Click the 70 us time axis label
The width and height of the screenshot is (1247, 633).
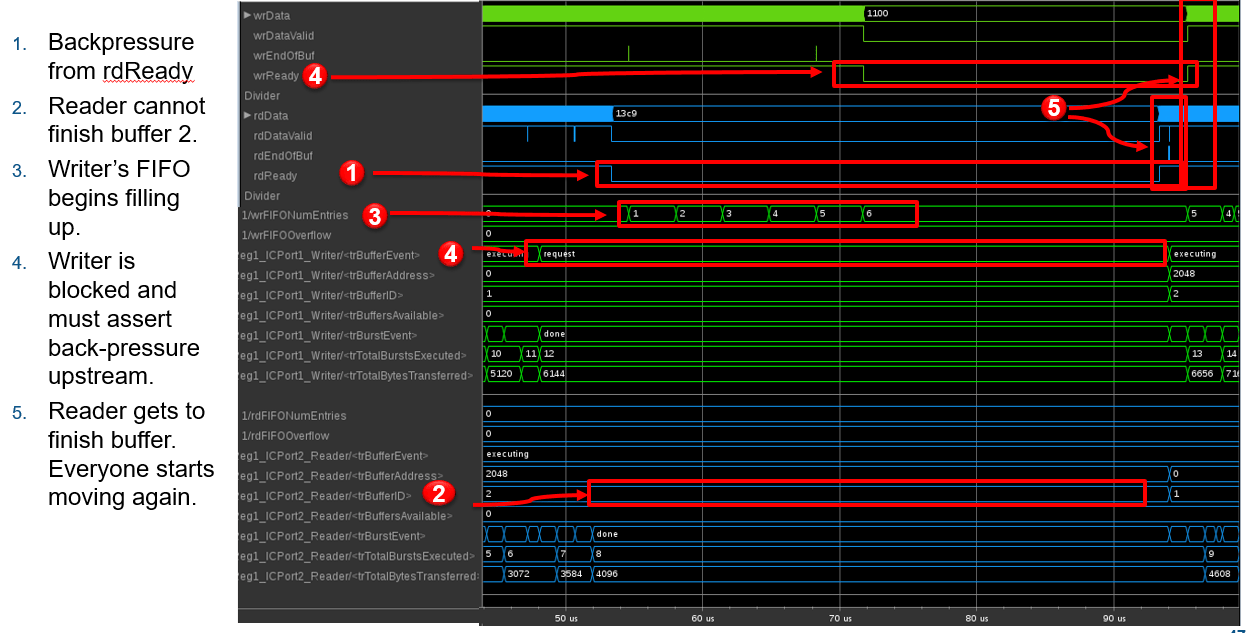[x=840, y=619]
